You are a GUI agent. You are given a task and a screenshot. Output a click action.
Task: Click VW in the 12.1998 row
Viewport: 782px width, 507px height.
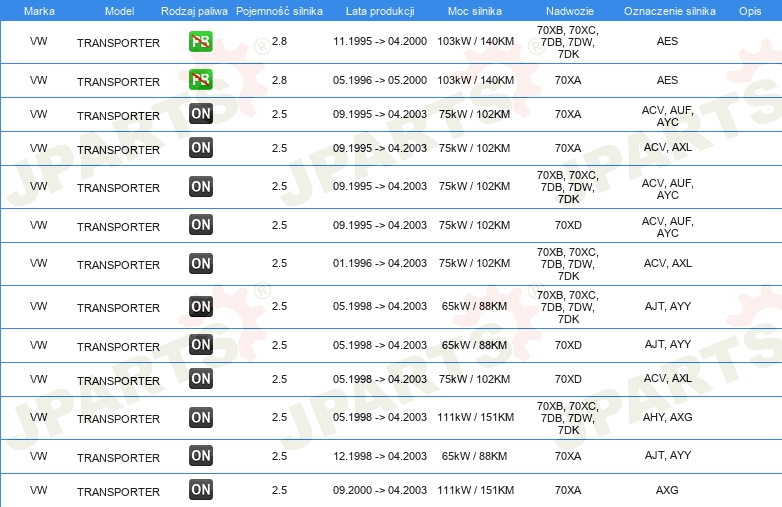click(x=38, y=456)
